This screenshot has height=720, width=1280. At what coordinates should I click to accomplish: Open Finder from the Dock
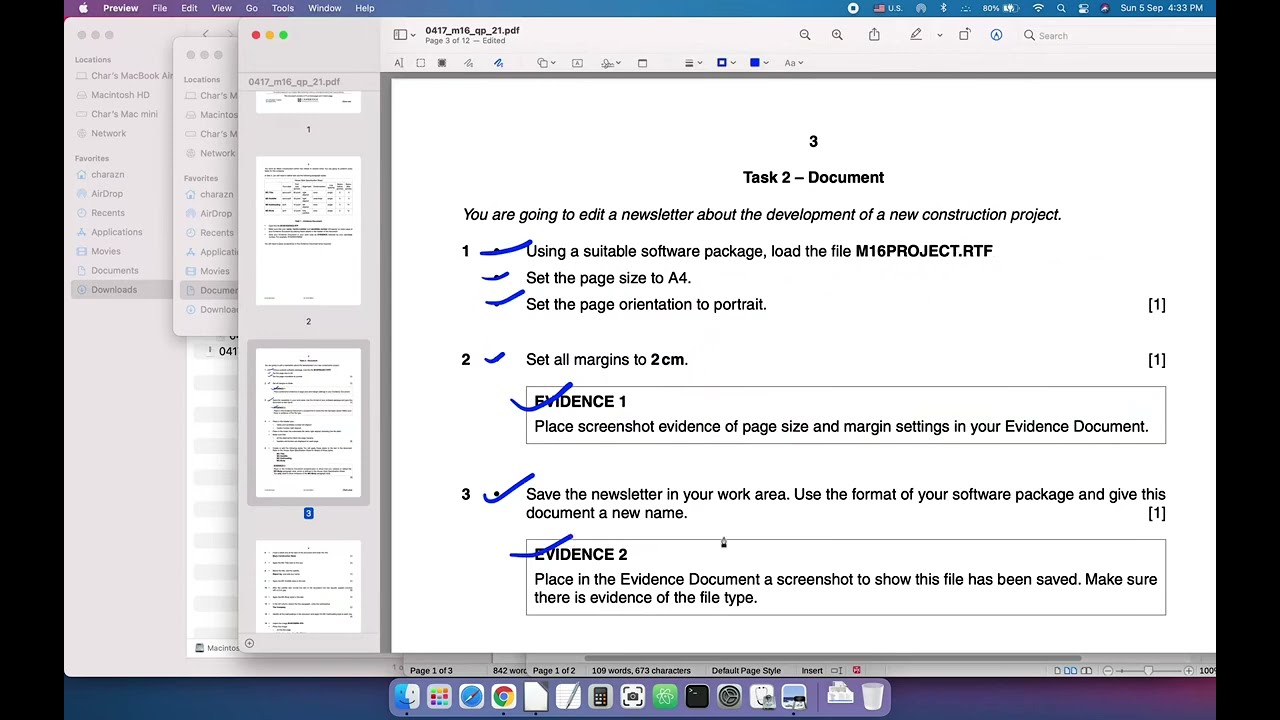(407, 696)
